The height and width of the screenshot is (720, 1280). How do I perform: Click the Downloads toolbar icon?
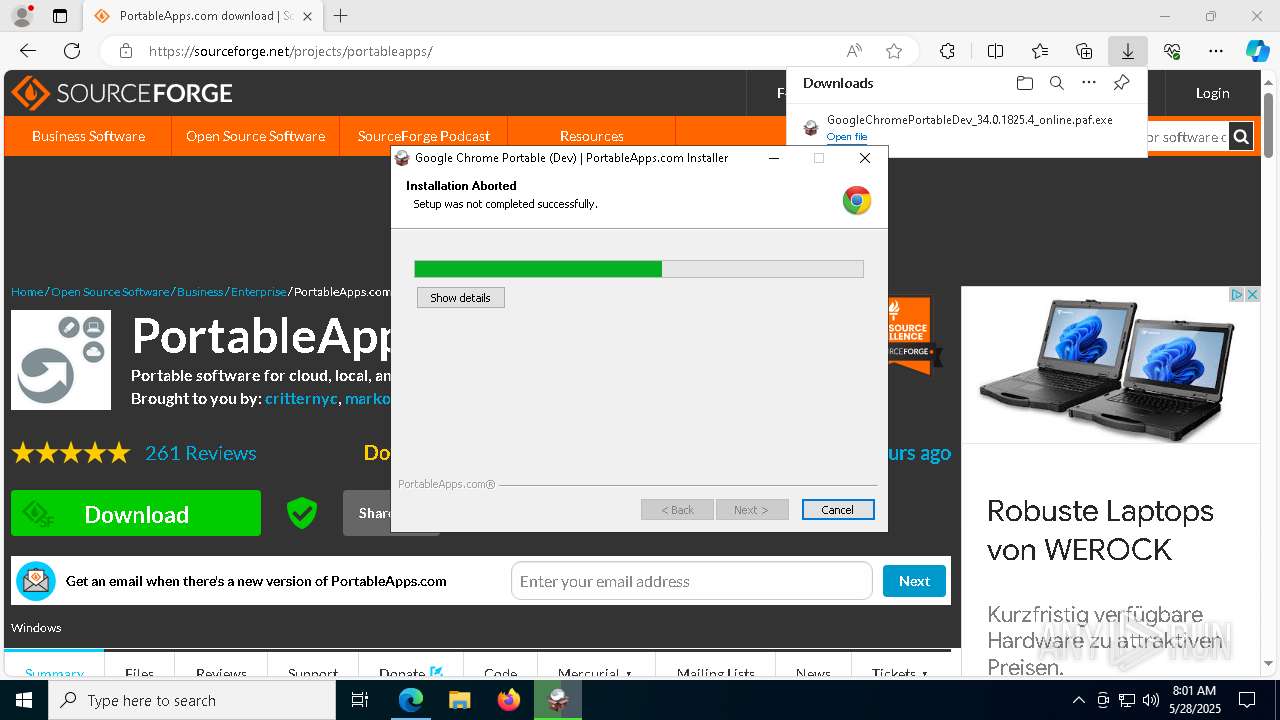tap(1127, 51)
